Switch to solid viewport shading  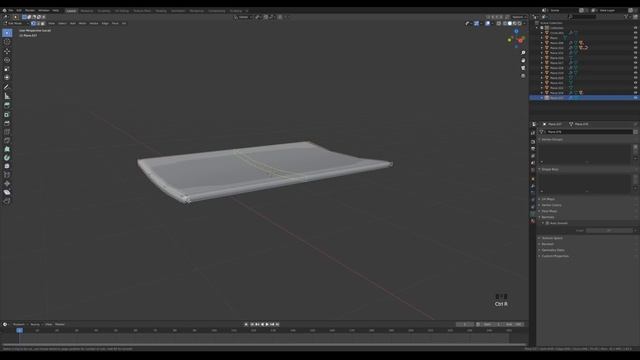click(510, 23)
